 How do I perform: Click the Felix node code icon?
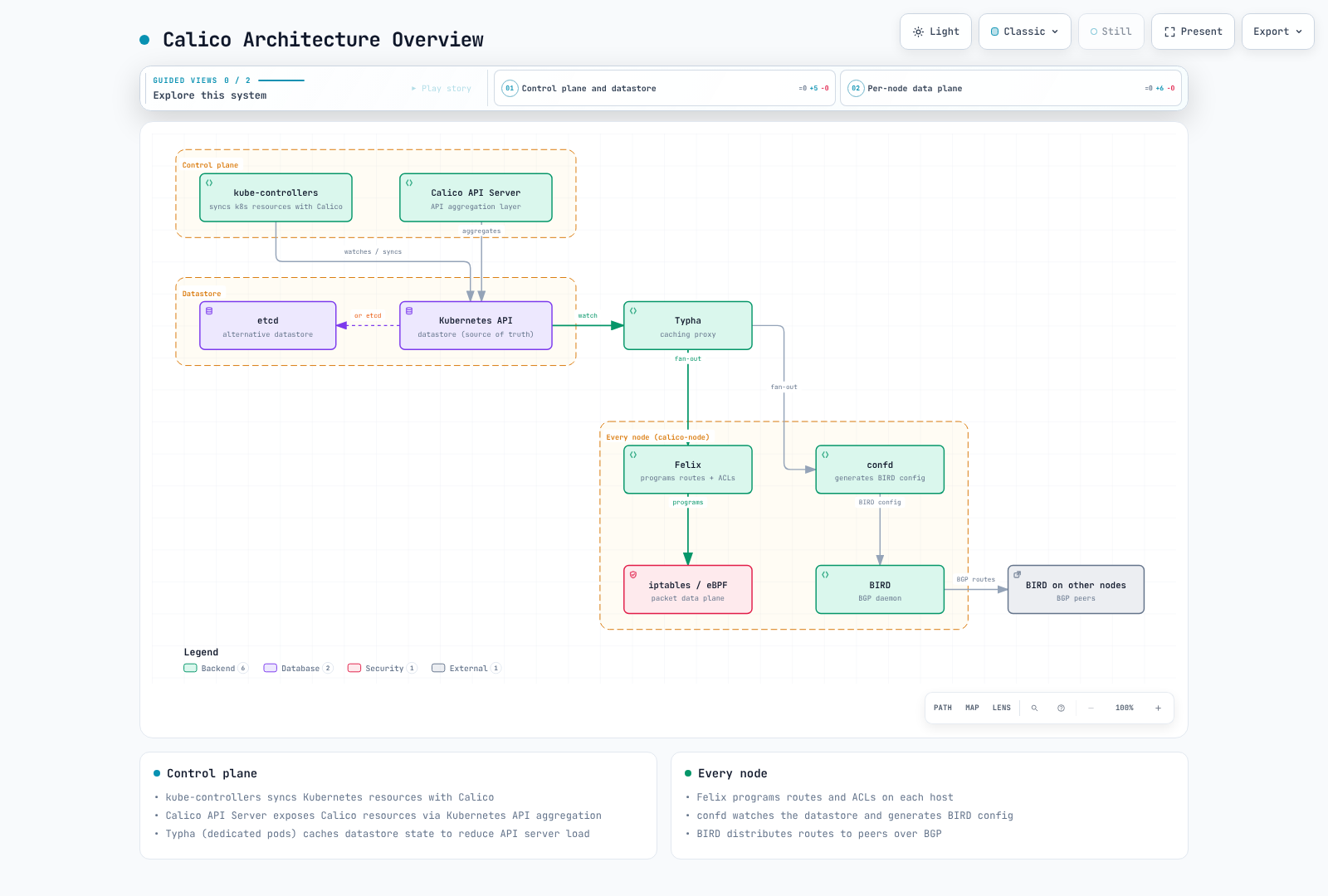[x=633, y=455]
